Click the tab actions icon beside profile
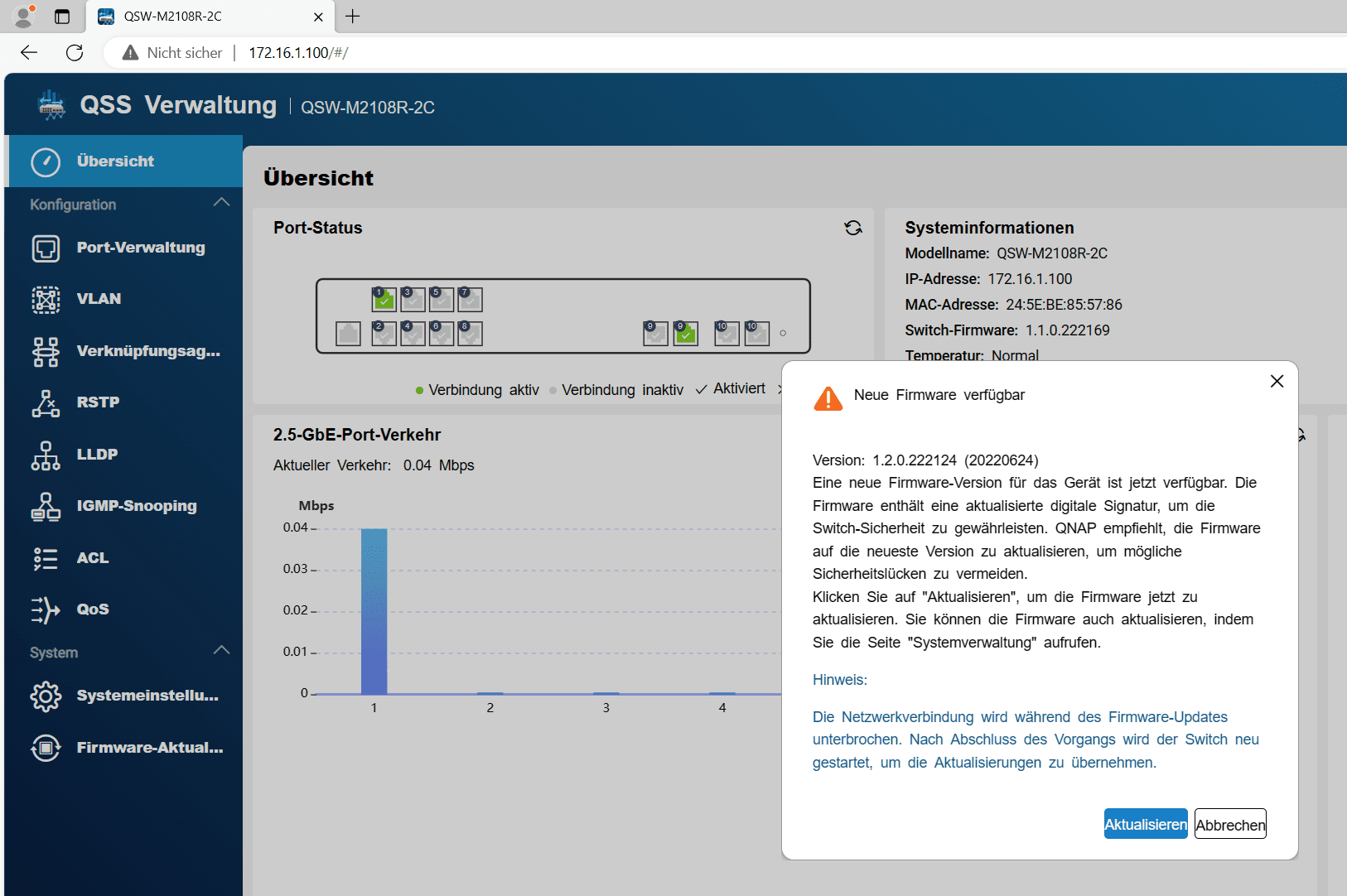1347x896 pixels. [x=62, y=17]
